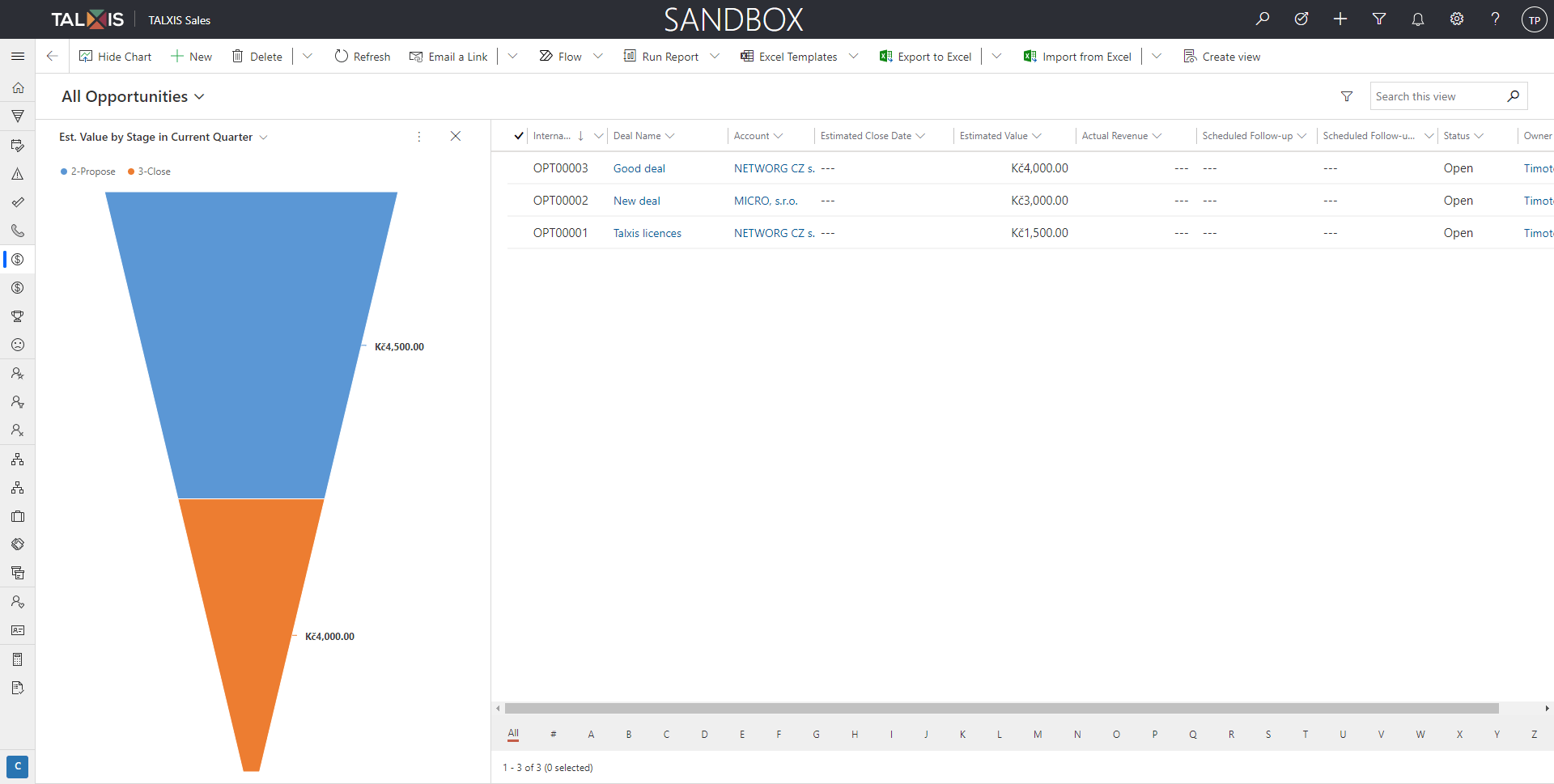1554x784 pixels.
Task: Open the help question mark
Action: click(1495, 19)
